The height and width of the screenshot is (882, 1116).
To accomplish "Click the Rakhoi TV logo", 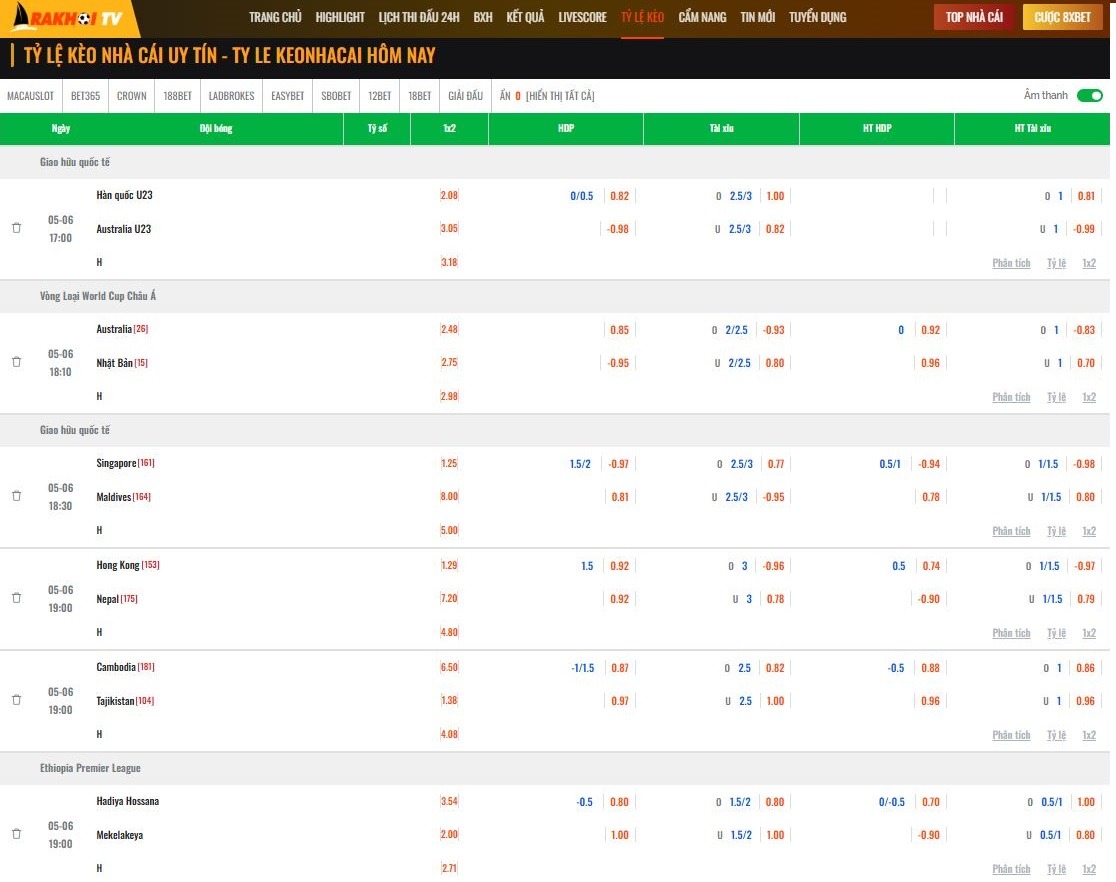I will pyautogui.click(x=68, y=18).
